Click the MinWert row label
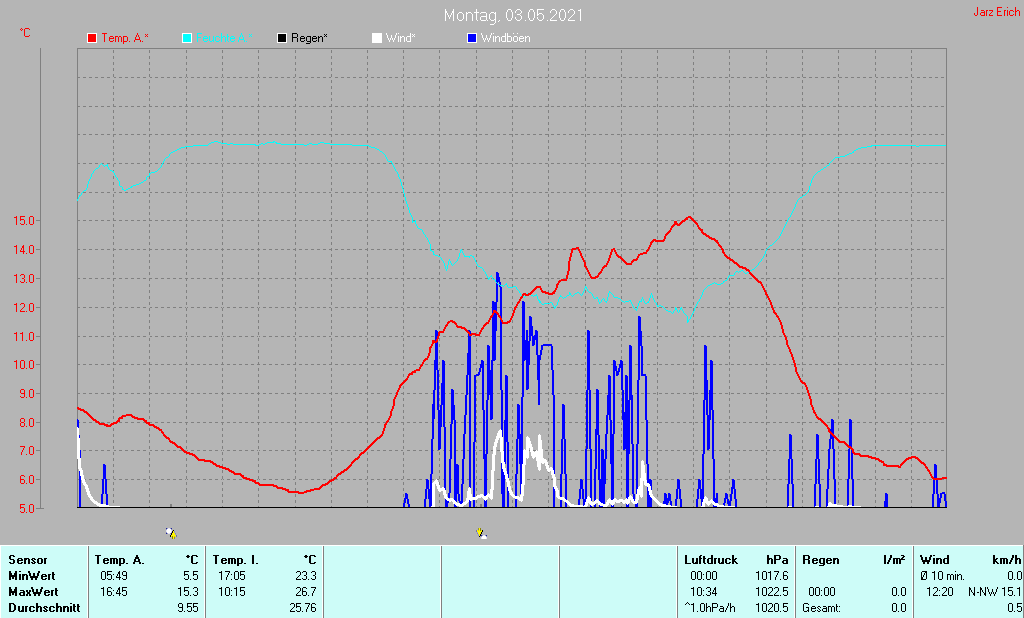 (32, 576)
